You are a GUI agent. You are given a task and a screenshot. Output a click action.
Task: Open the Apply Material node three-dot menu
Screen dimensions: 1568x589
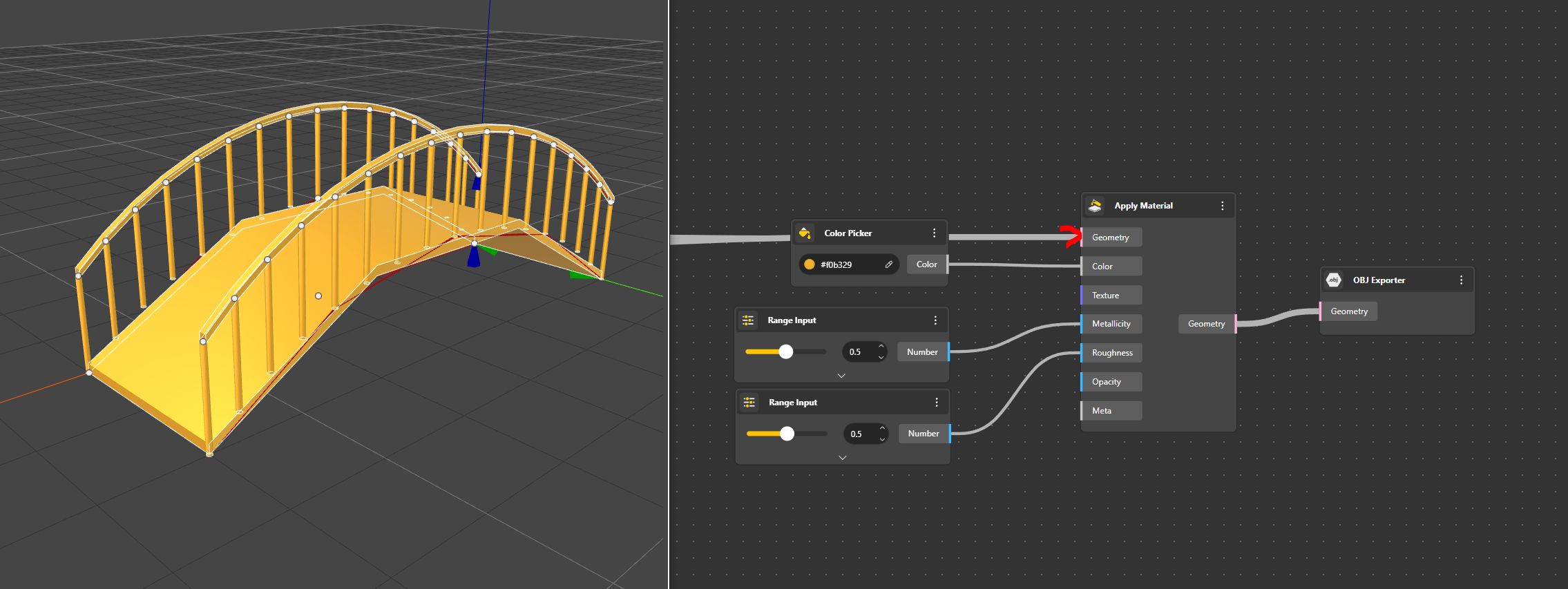(x=1223, y=206)
